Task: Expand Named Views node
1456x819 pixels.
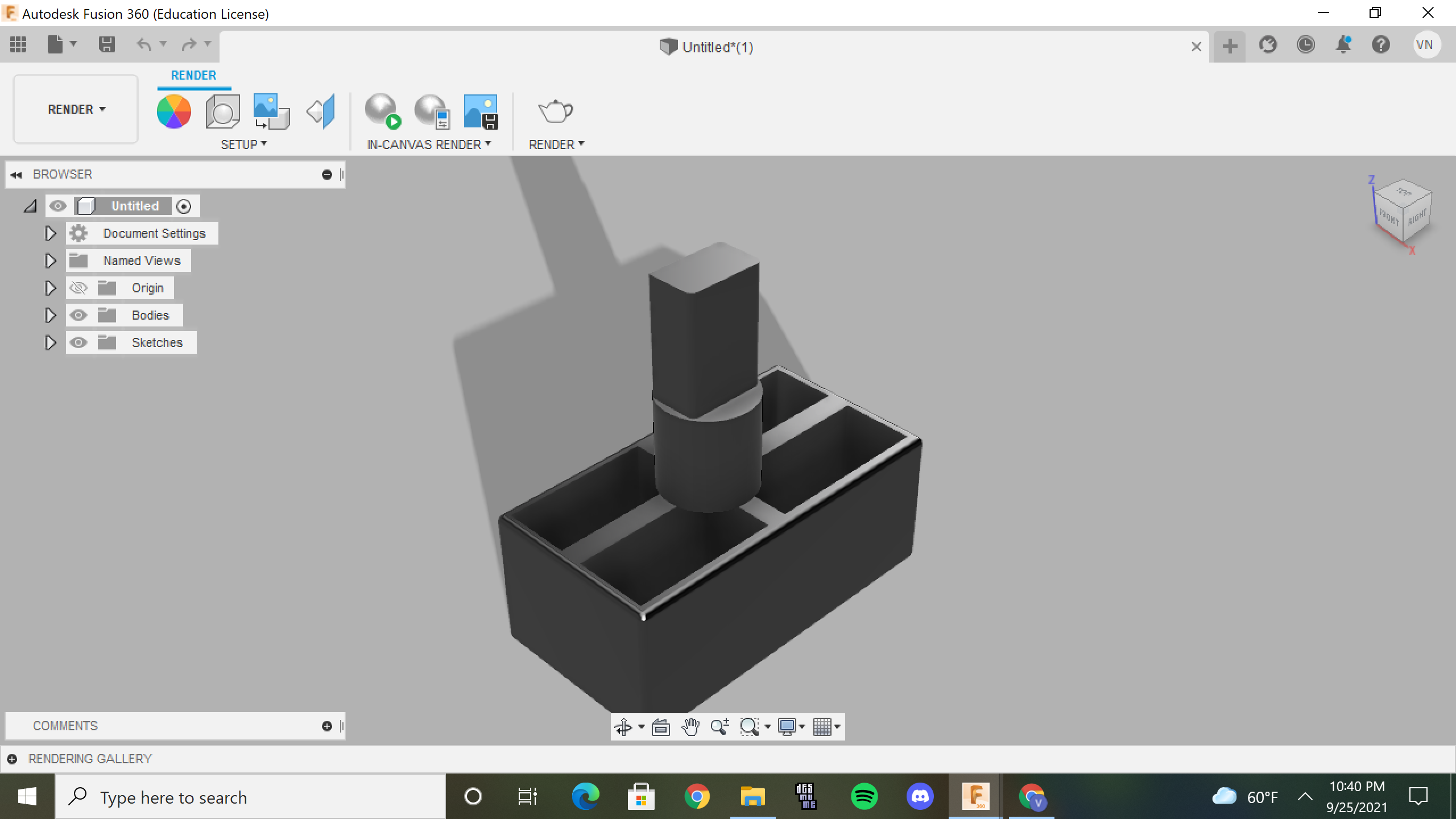Action: [50, 260]
